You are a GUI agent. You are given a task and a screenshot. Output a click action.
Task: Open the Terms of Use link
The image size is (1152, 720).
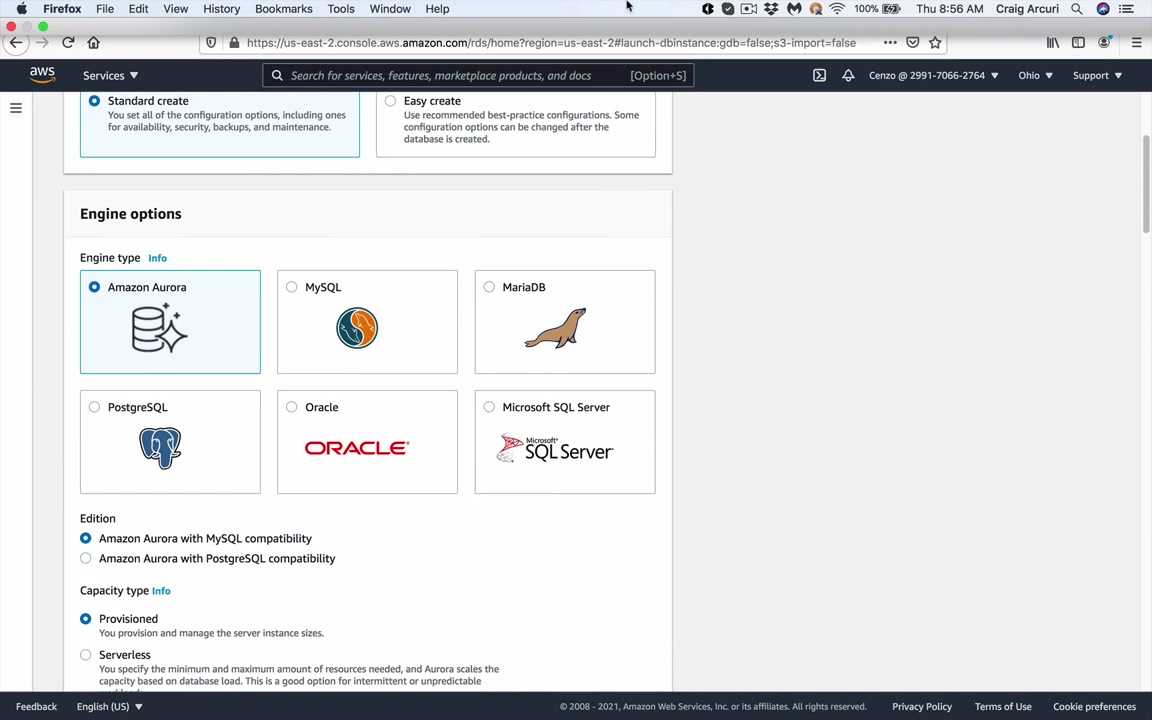(1003, 706)
